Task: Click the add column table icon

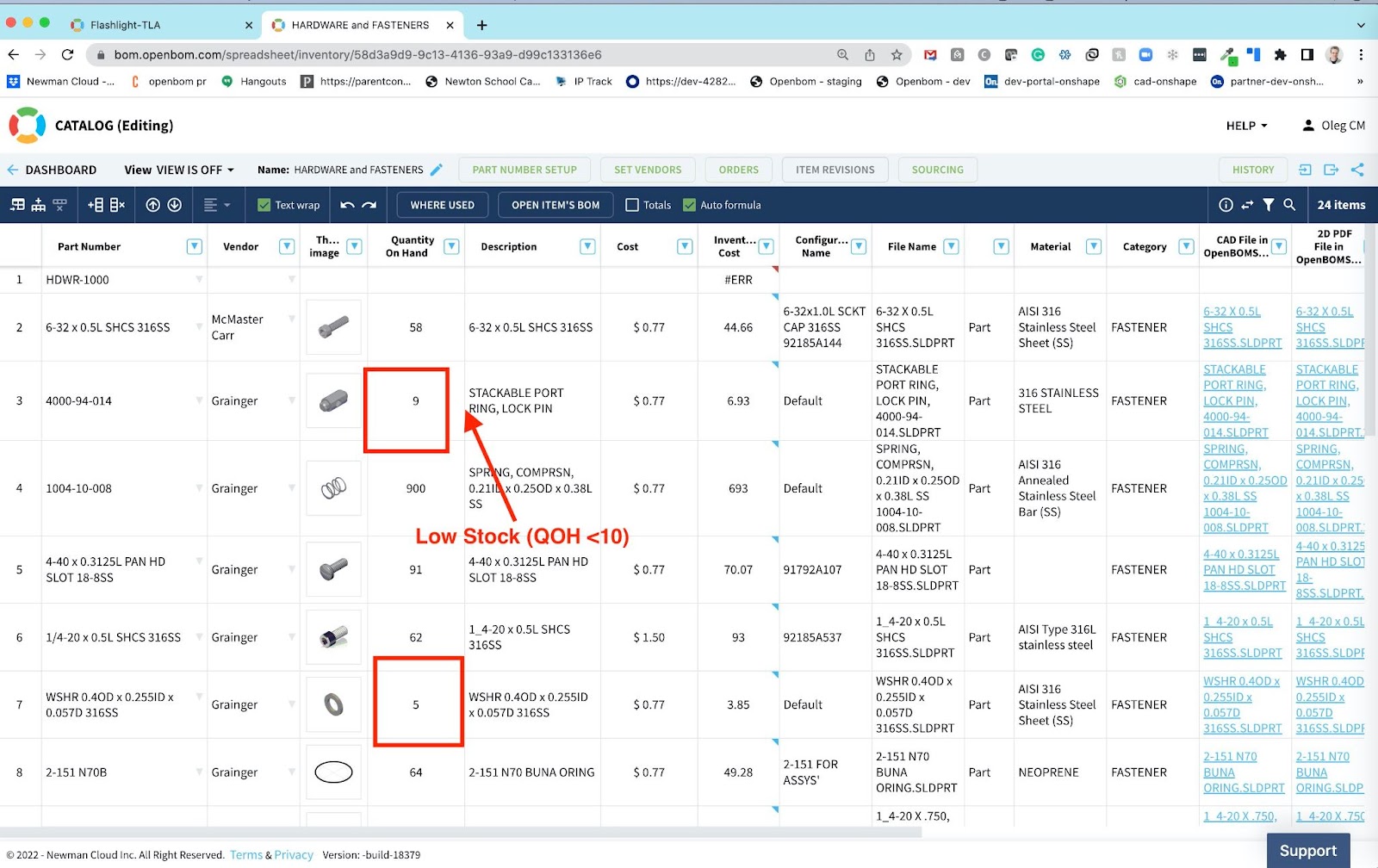Action: (17, 205)
